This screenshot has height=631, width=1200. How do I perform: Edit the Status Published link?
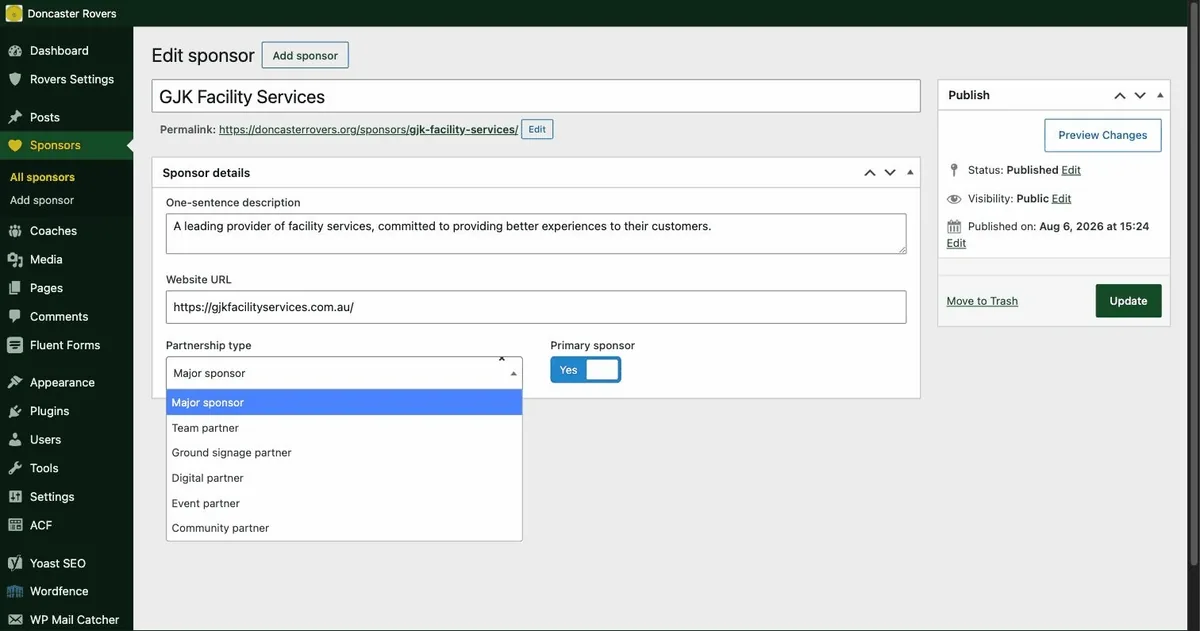coord(1071,170)
